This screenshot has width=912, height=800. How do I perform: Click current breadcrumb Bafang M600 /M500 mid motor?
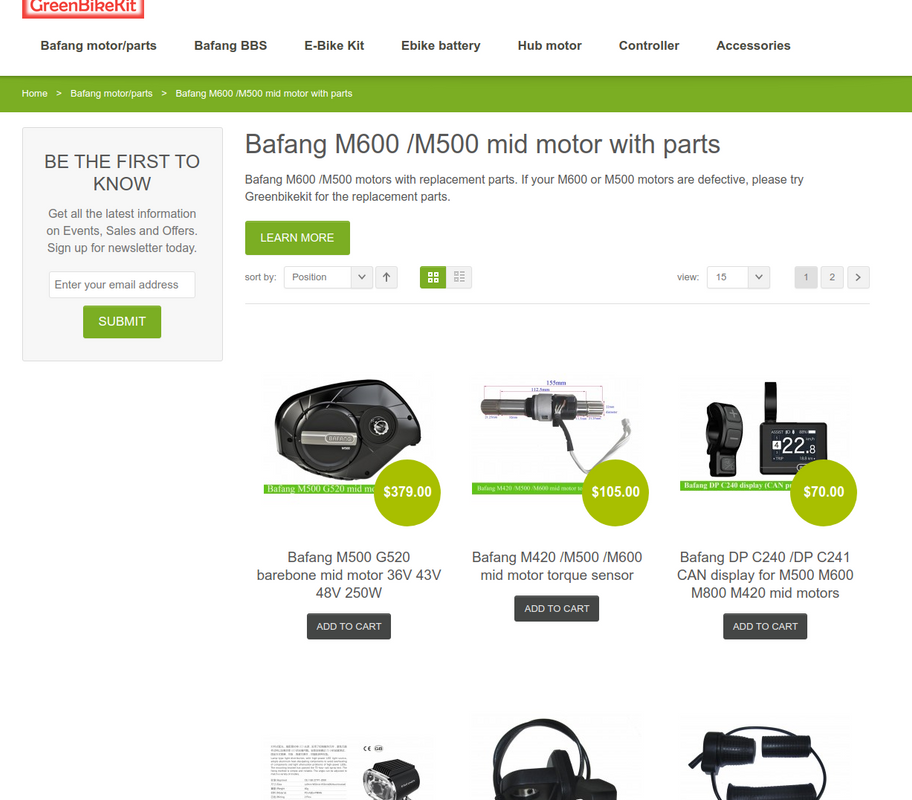pyautogui.click(x=263, y=94)
